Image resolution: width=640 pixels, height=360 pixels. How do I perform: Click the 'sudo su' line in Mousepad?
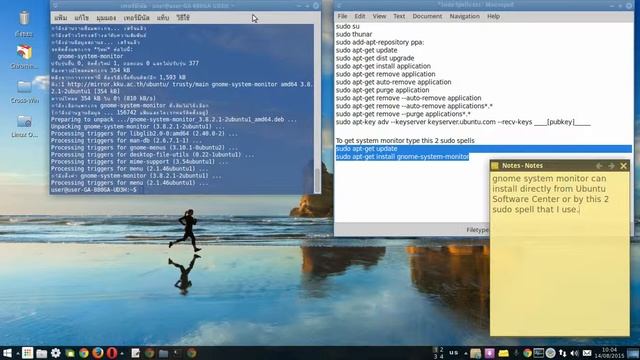(348, 26)
